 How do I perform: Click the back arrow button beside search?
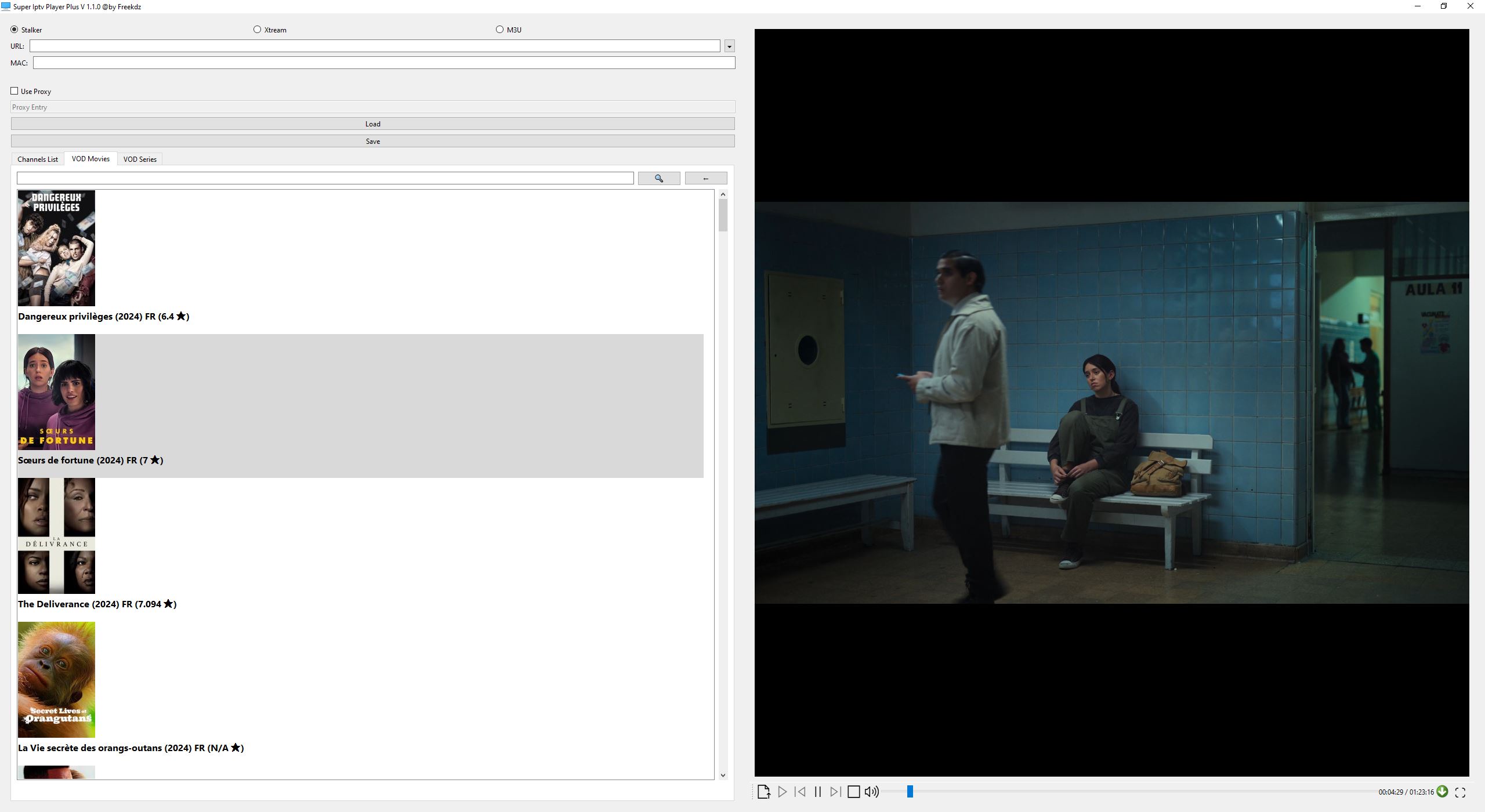pyautogui.click(x=706, y=178)
